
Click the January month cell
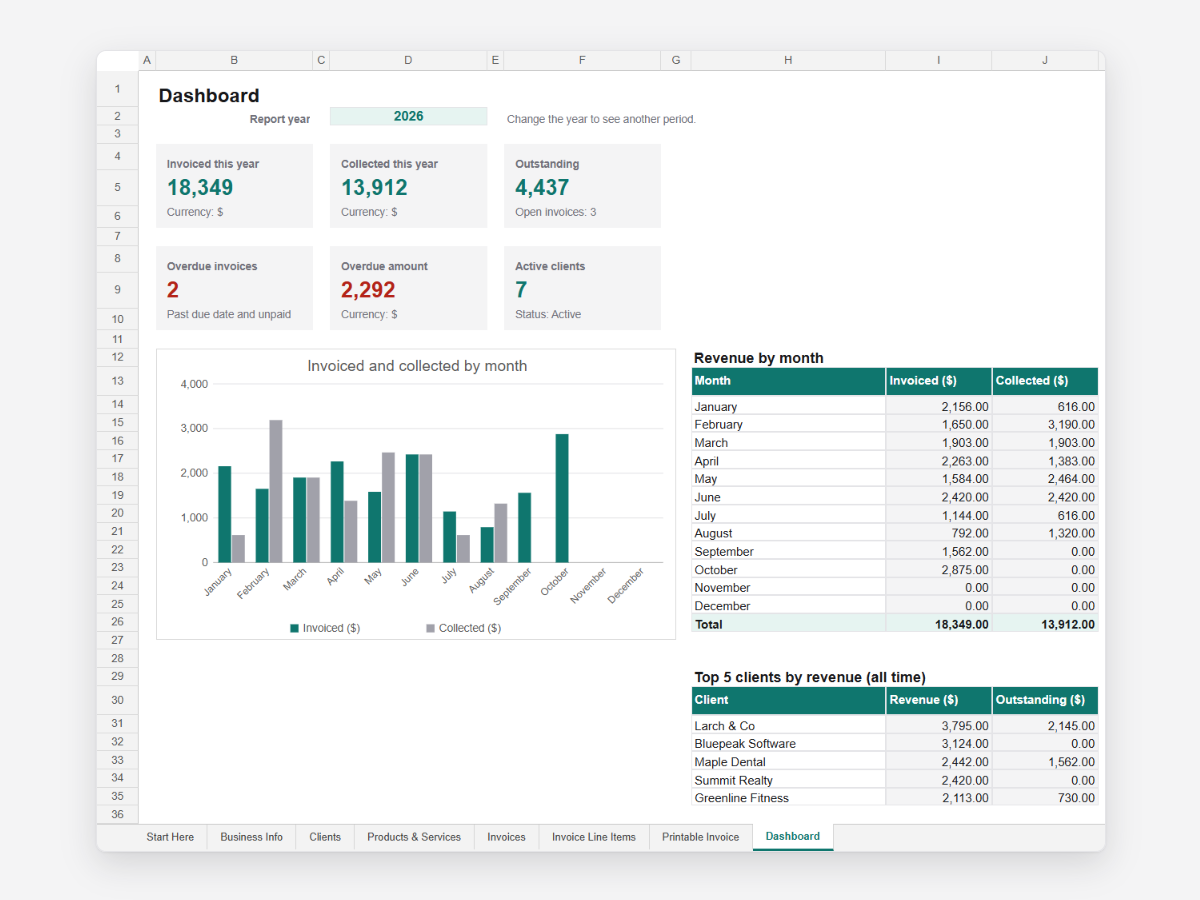pos(788,407)
